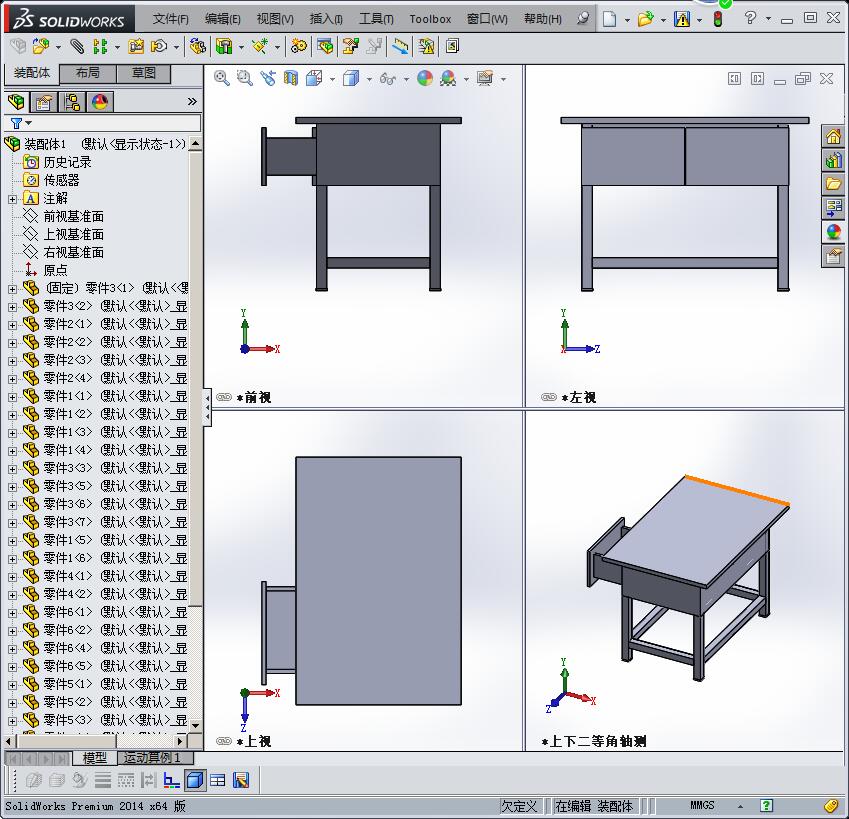
Task: Open the View Orientation dropdown arrow
Action: click(x=332, y=80)
